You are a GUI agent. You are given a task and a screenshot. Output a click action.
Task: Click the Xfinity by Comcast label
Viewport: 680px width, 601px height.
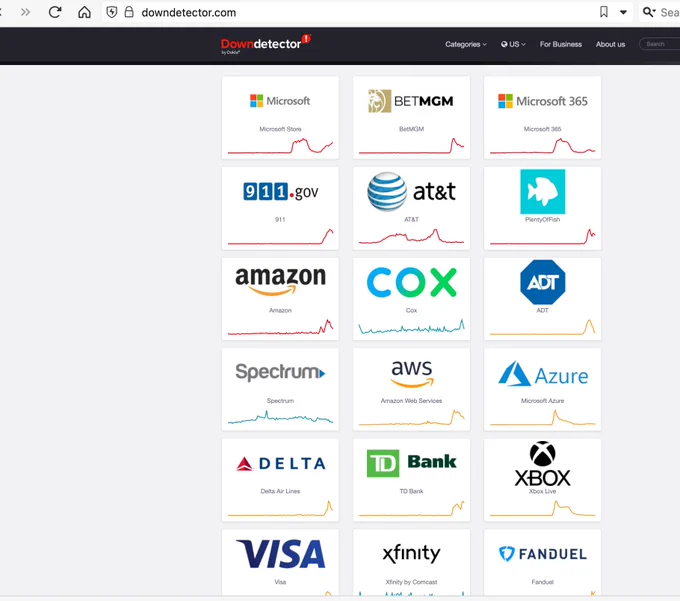click(x=411, y=582)
